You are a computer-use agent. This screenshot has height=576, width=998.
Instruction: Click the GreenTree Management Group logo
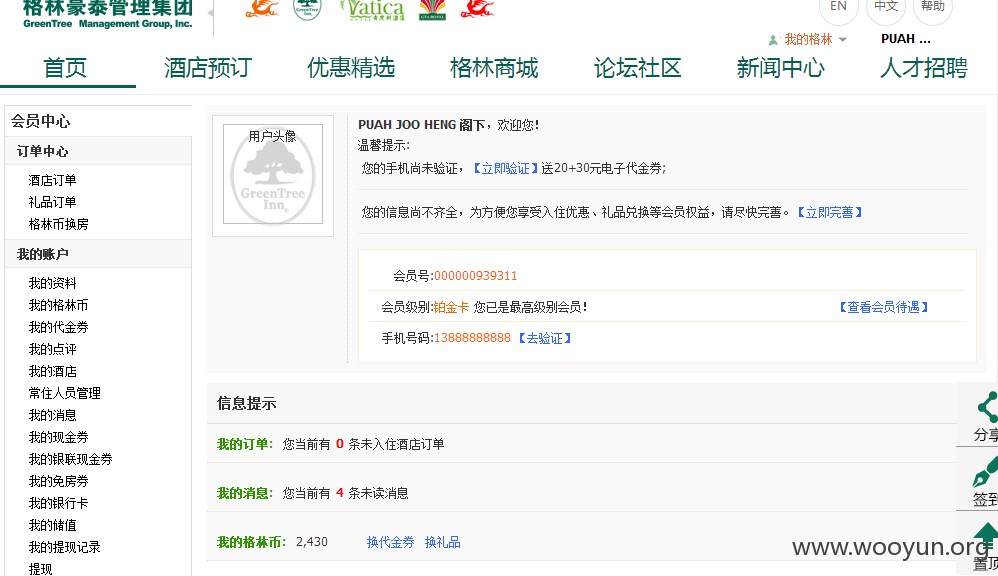107,15
